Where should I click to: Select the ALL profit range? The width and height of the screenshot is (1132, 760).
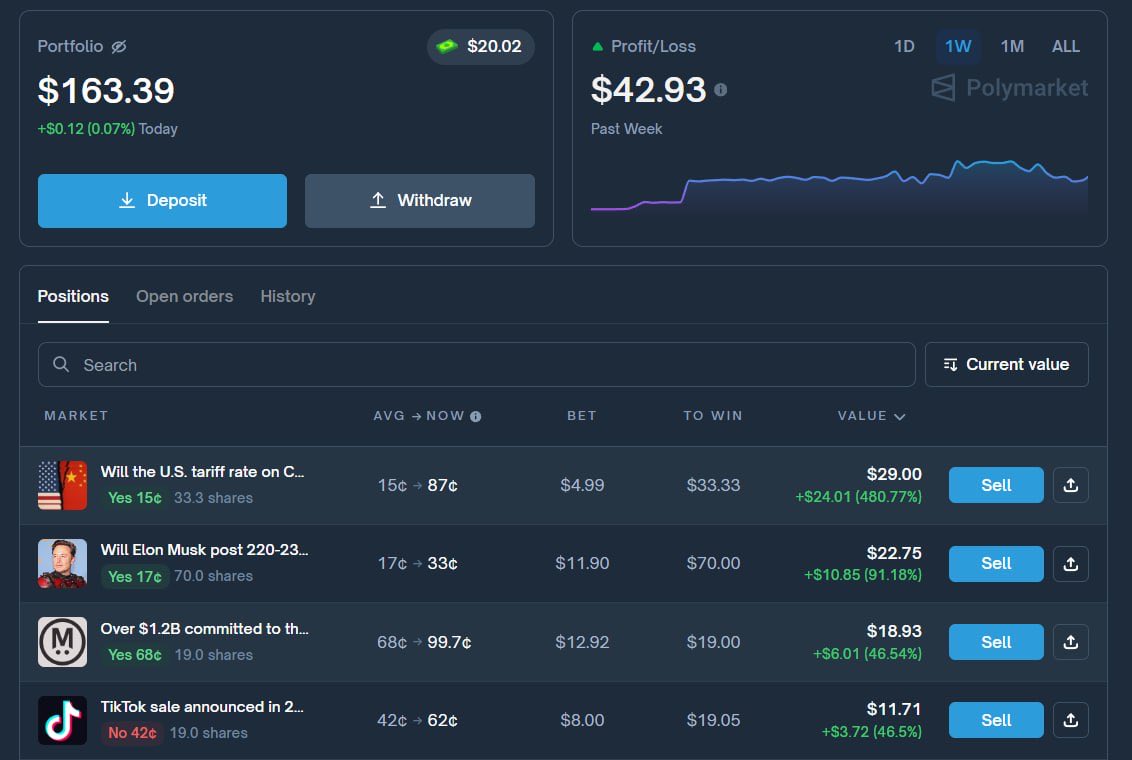pyautogui.click(x=1066, y=46)
